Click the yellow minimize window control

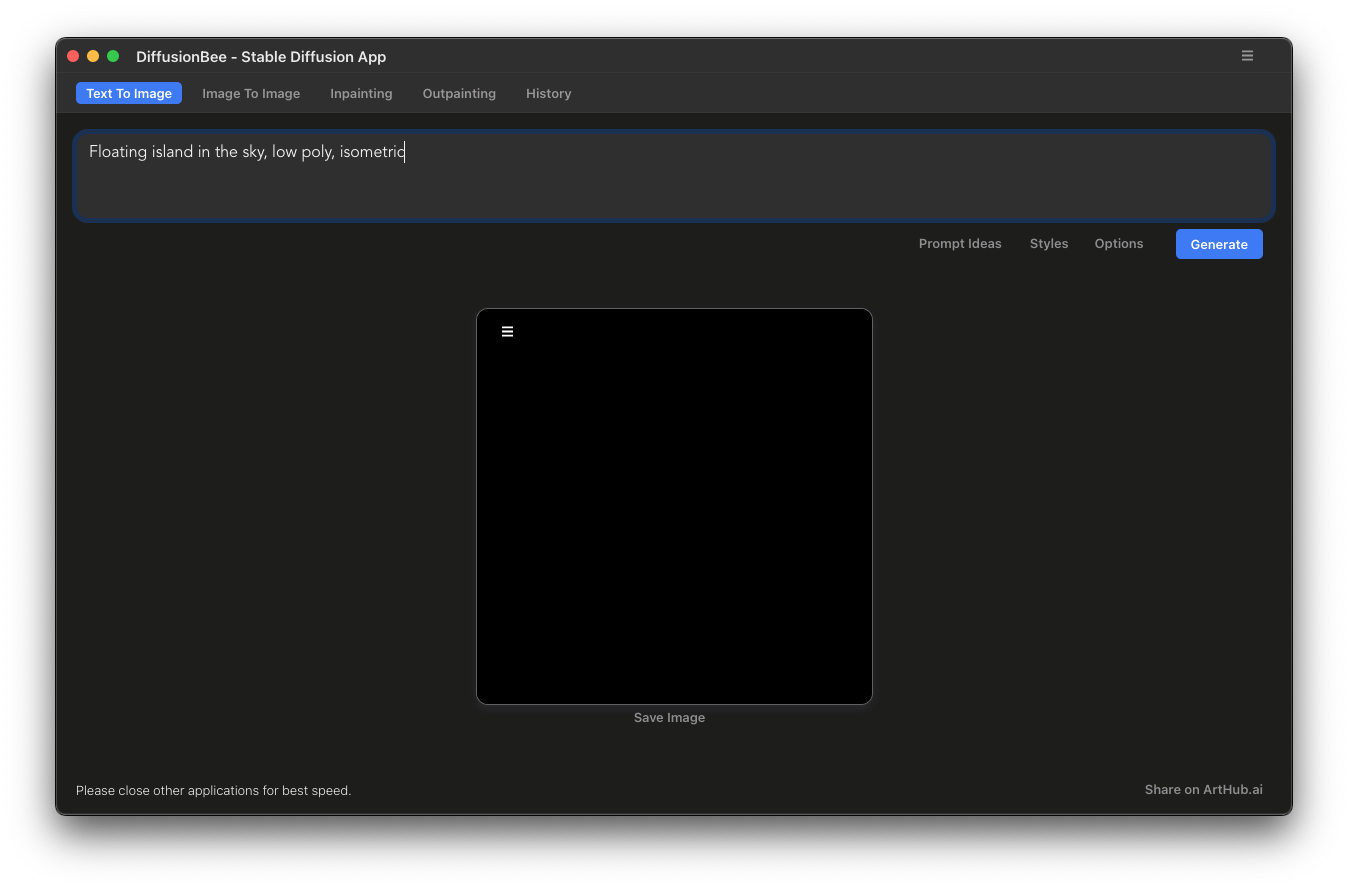click(93, 56)
